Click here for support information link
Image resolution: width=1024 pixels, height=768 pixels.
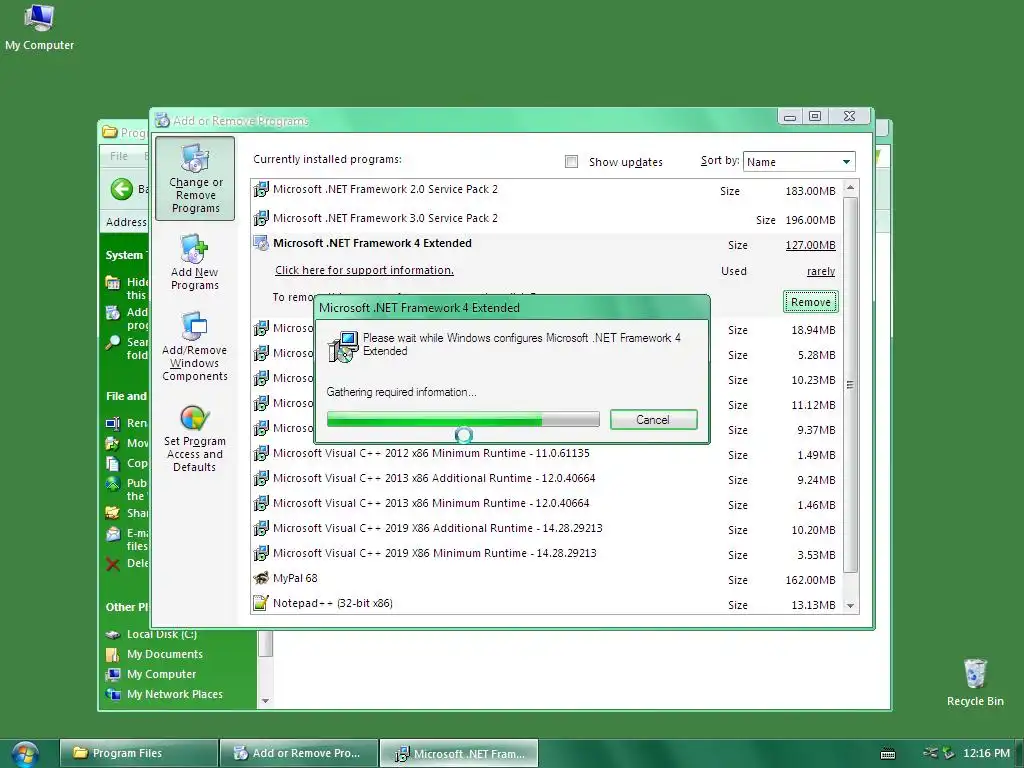pos(364,270)
